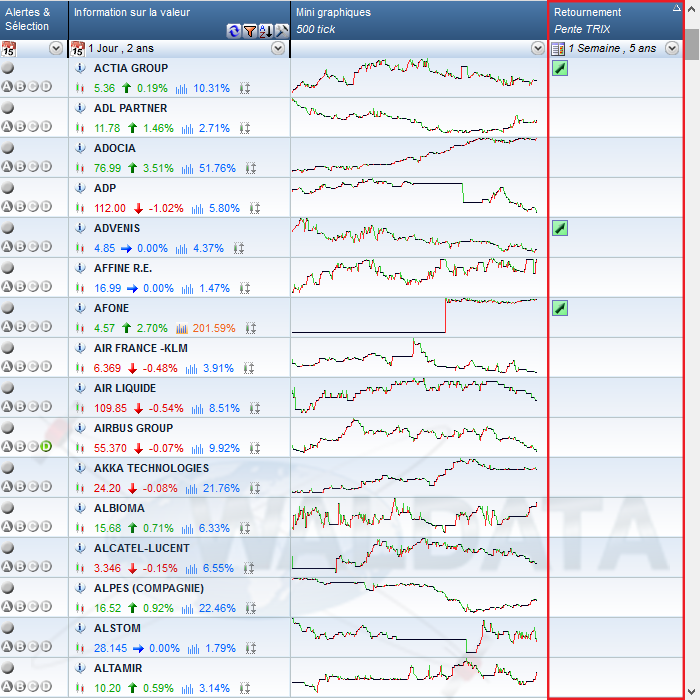Image resolution: width=700 pixels, height=700 pixels.
Task: Toggle alert A for ALSTOM
Action: pyautogui.click(x=7, y=646)
